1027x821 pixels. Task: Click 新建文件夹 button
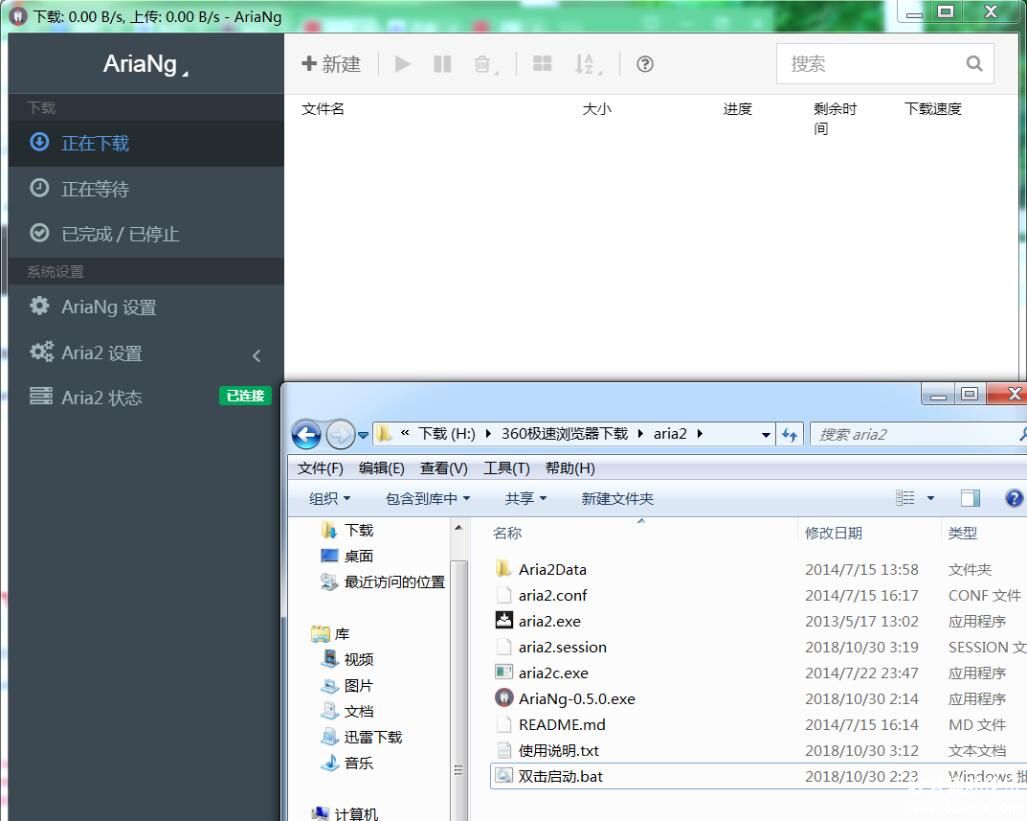tap(617, 499)
